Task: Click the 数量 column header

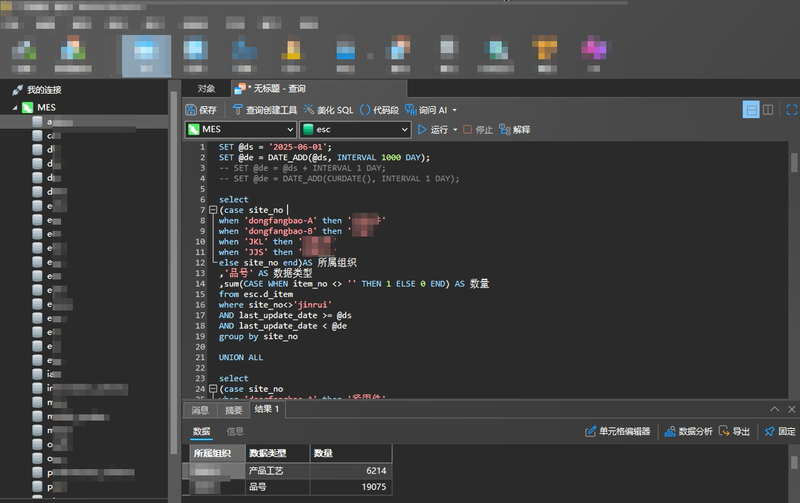Action: click(x=324, y=454)
